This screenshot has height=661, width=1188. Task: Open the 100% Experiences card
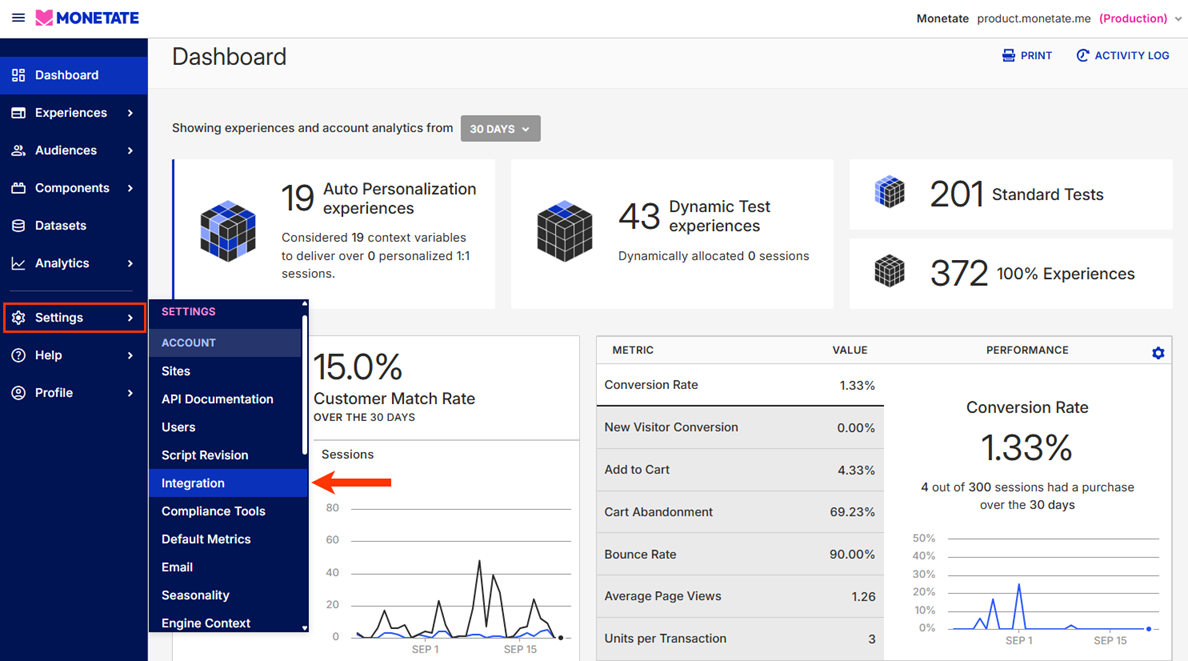(1011, 274)
